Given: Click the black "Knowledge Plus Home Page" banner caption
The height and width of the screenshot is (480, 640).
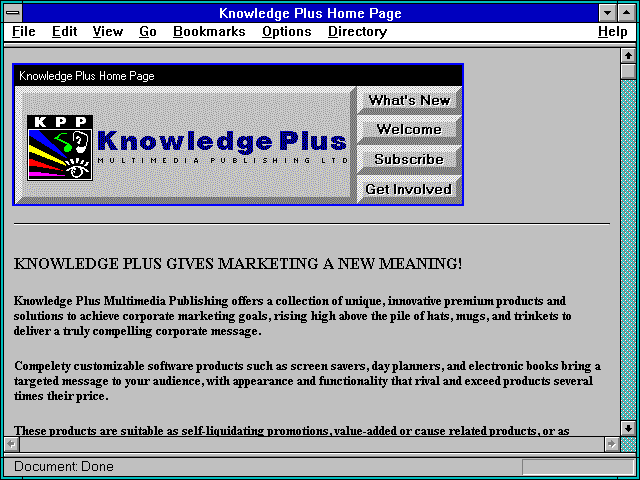Looking at the screenshot, I should (87, 76).
